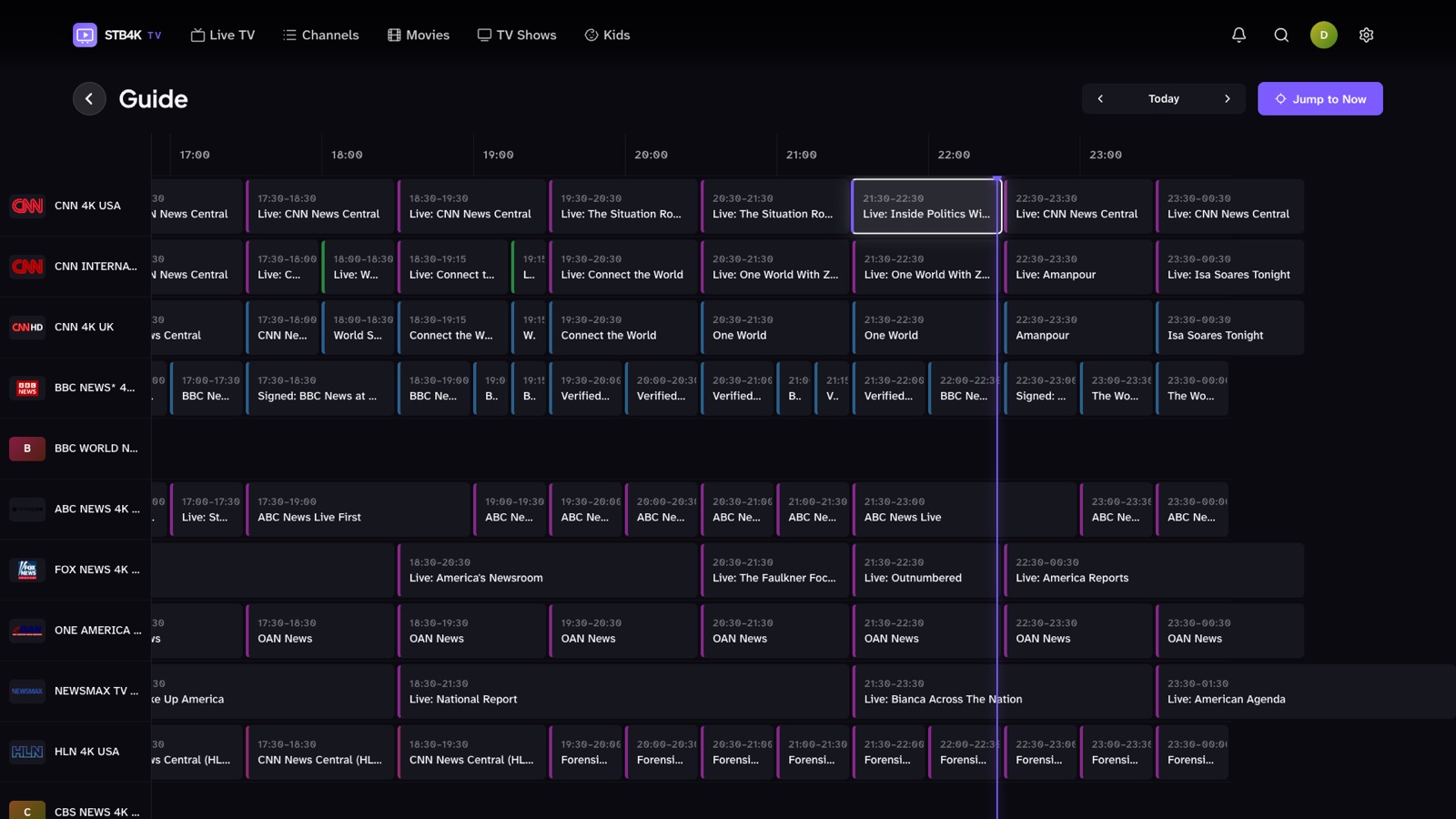Open Channels section
The image size is (1456, 819).
tap(320, 35)
